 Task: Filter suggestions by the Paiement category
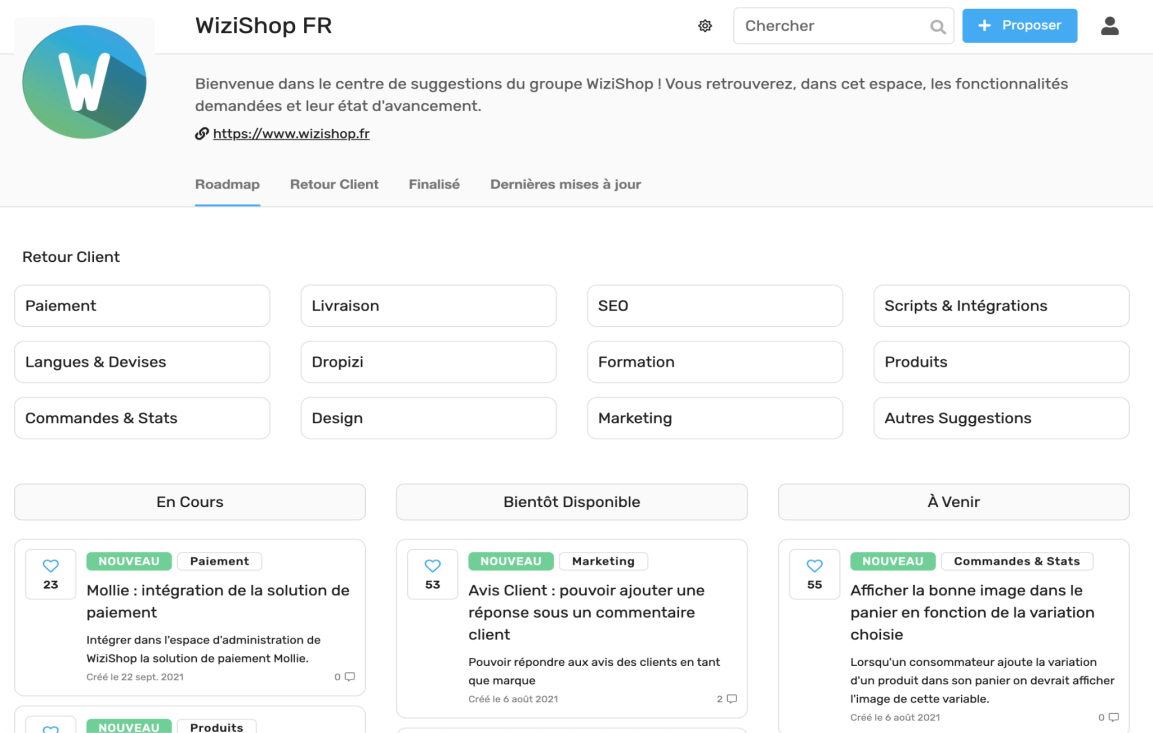pos(142,305)
